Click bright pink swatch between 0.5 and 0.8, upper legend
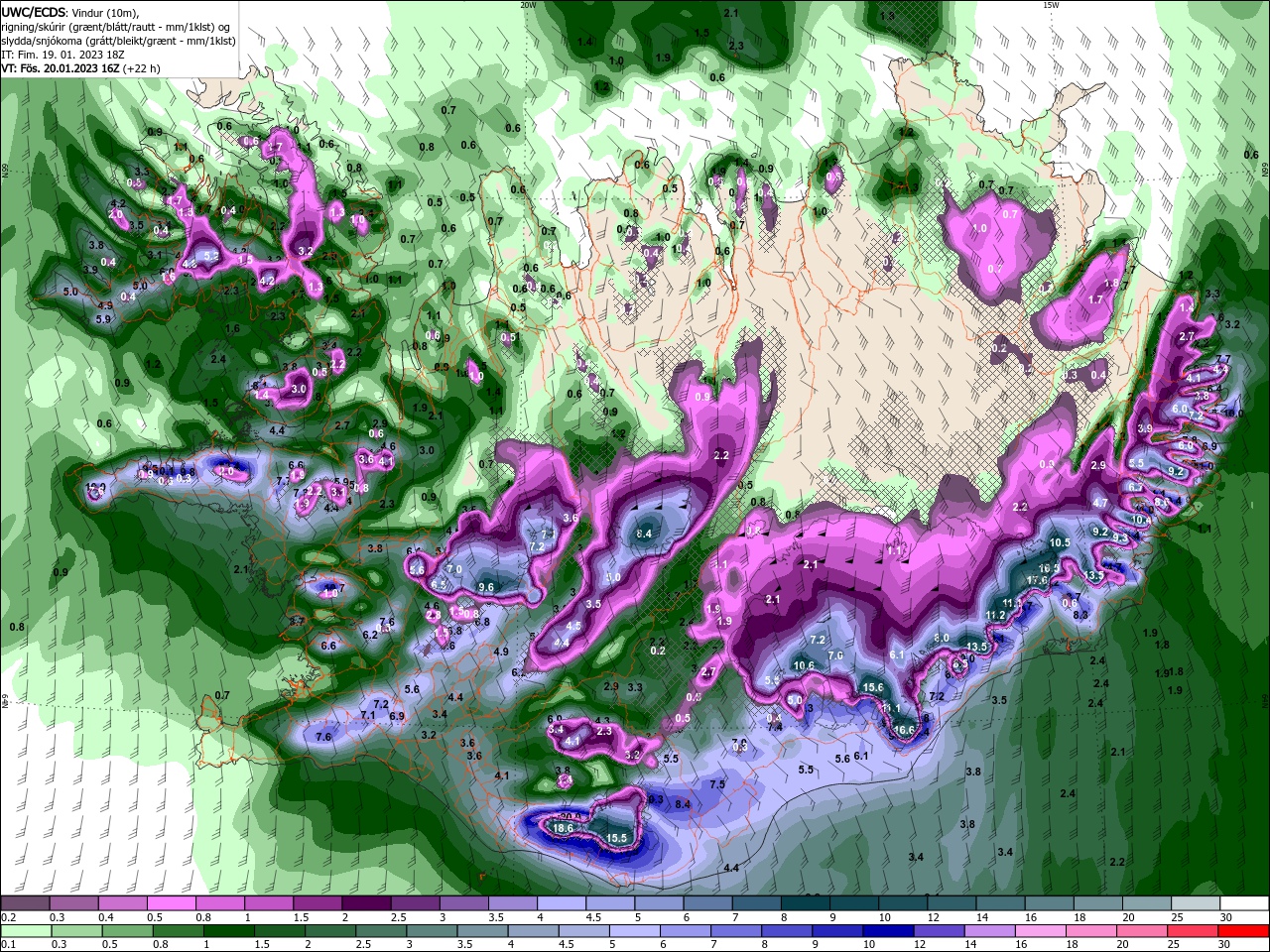The image size is (1270, 952). 171,903
